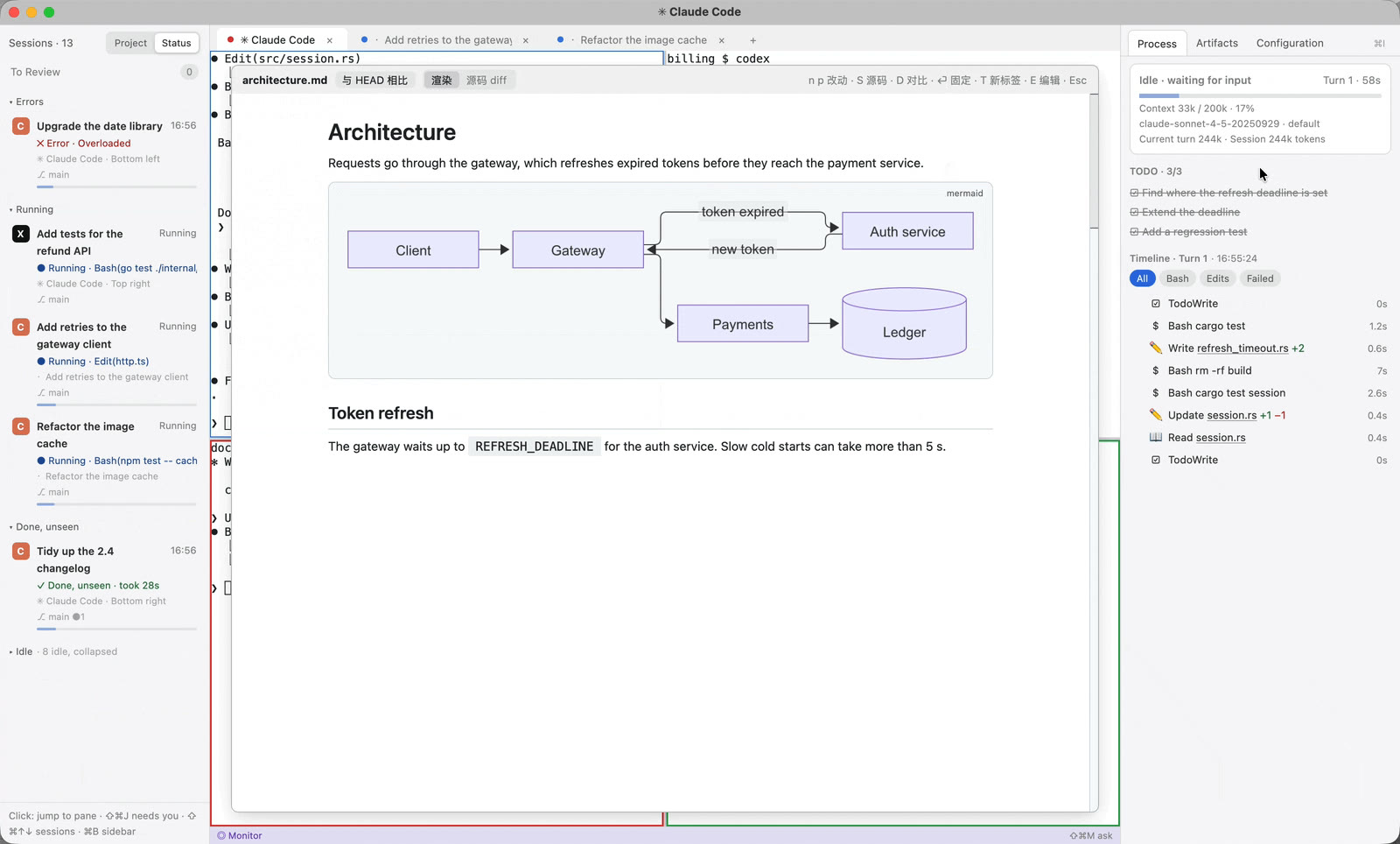1400x844 pixels.
Task: Click the book icon beside Read session.rs
Action: pyautogui.click(x=1156, y=438)
